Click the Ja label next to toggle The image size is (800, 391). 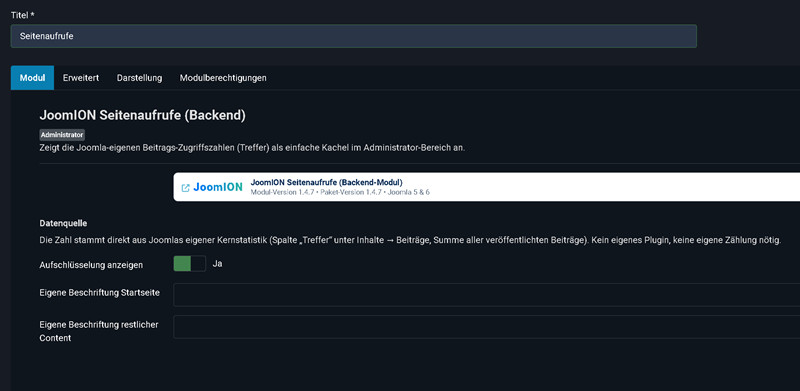coord(217,264)
